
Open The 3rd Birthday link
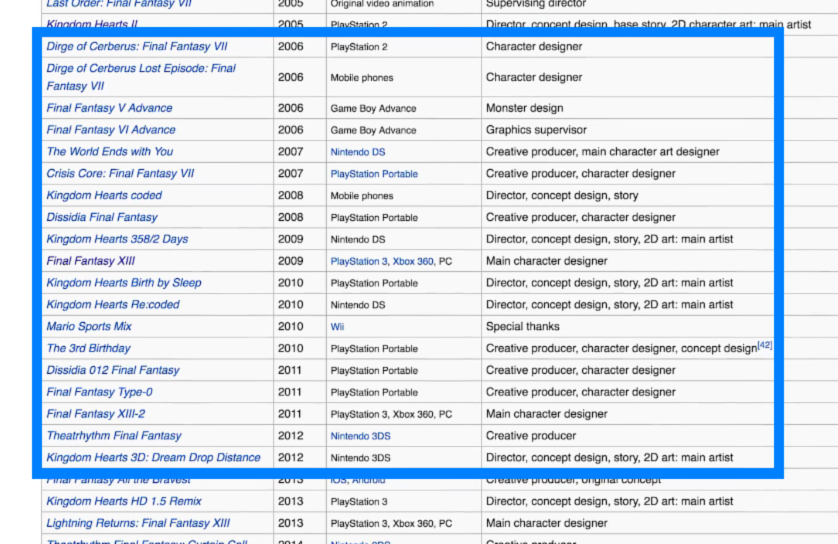pos(88,348)
